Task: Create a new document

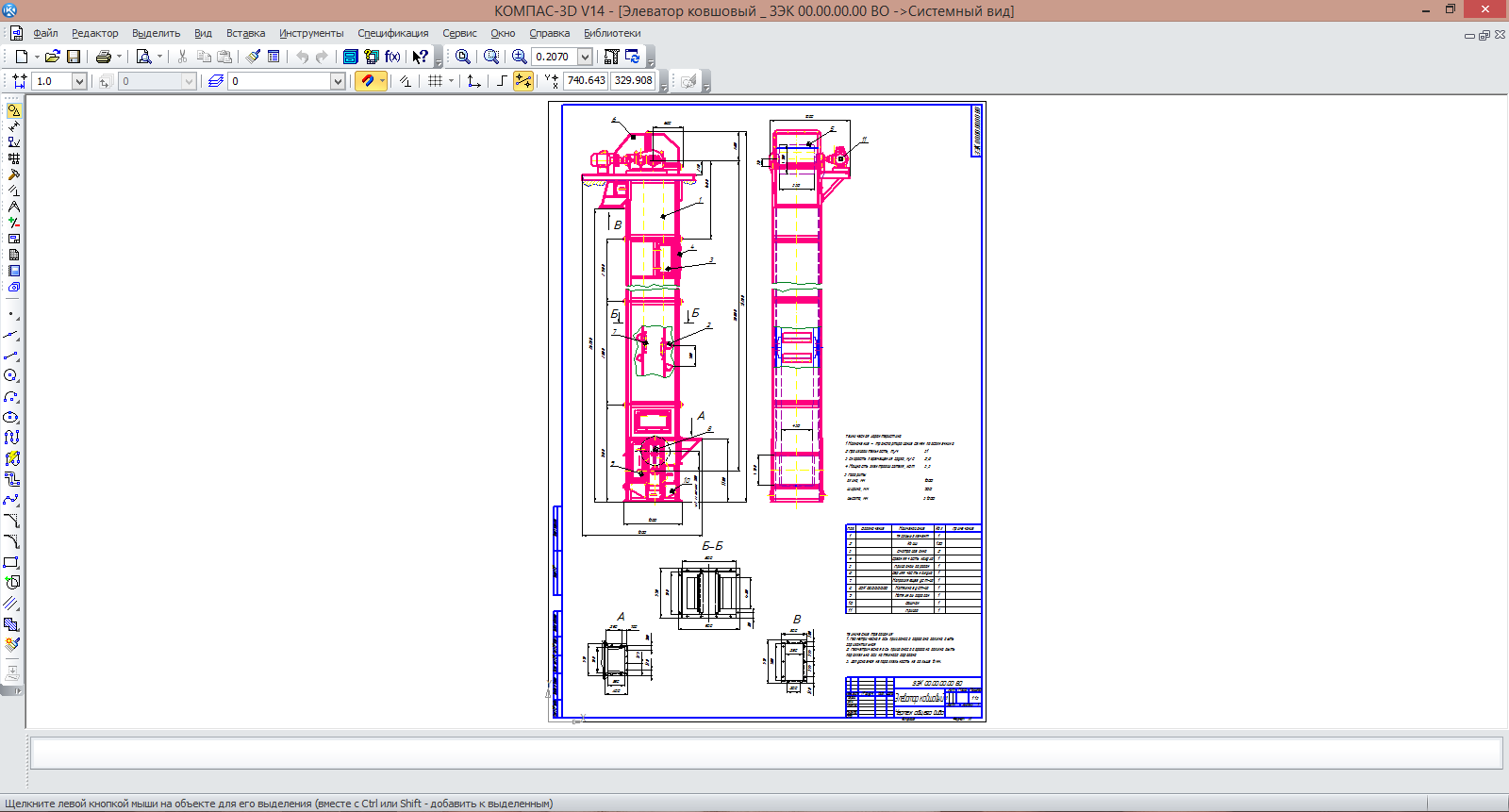Action: [x=21, y=57]
